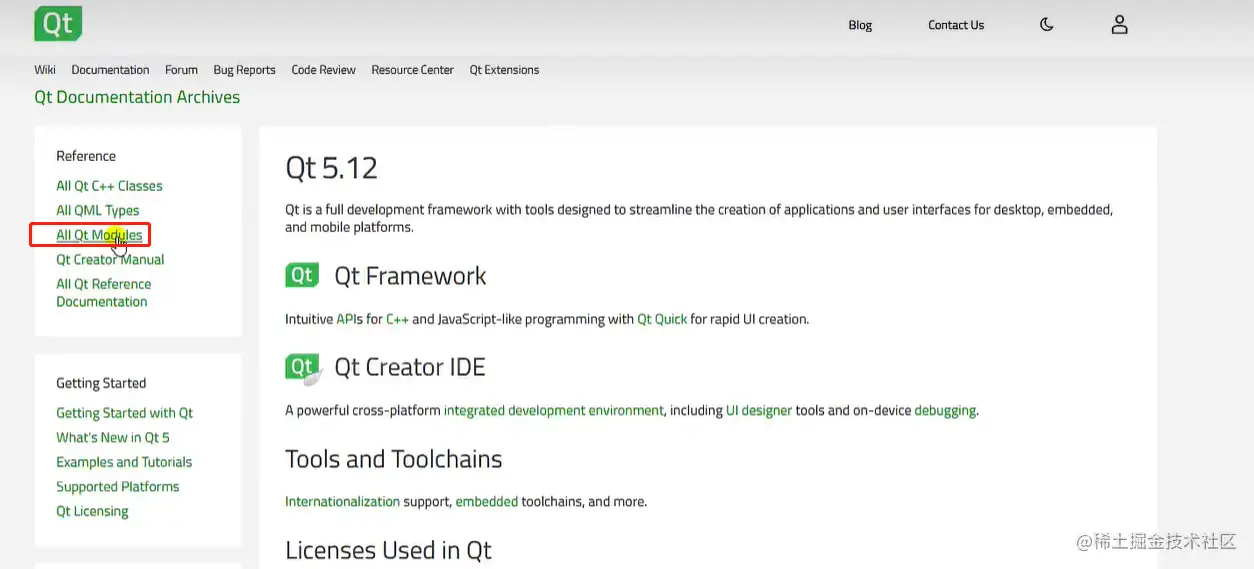This screenshot has width=1254, height=569.
Task: Click the Qt 5.12 page title
Action: tap(331, 168)
